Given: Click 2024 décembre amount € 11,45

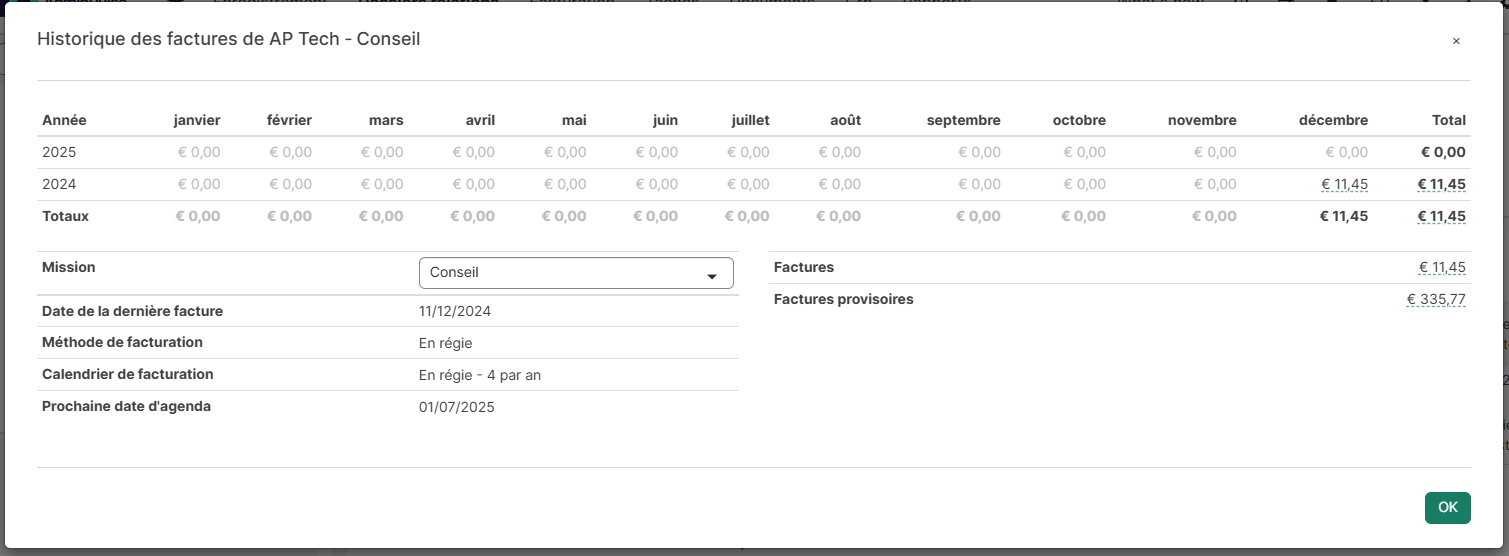Looking at the screenshot, I should coord(1344,184).
